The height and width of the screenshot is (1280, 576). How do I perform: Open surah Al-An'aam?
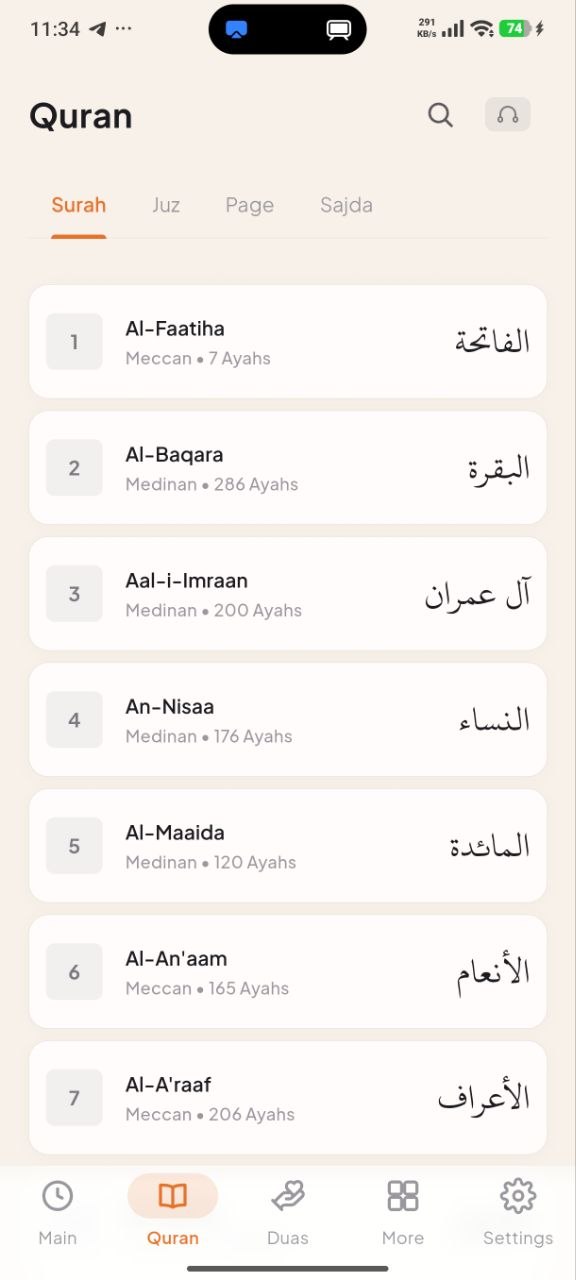tap(288, 971)
